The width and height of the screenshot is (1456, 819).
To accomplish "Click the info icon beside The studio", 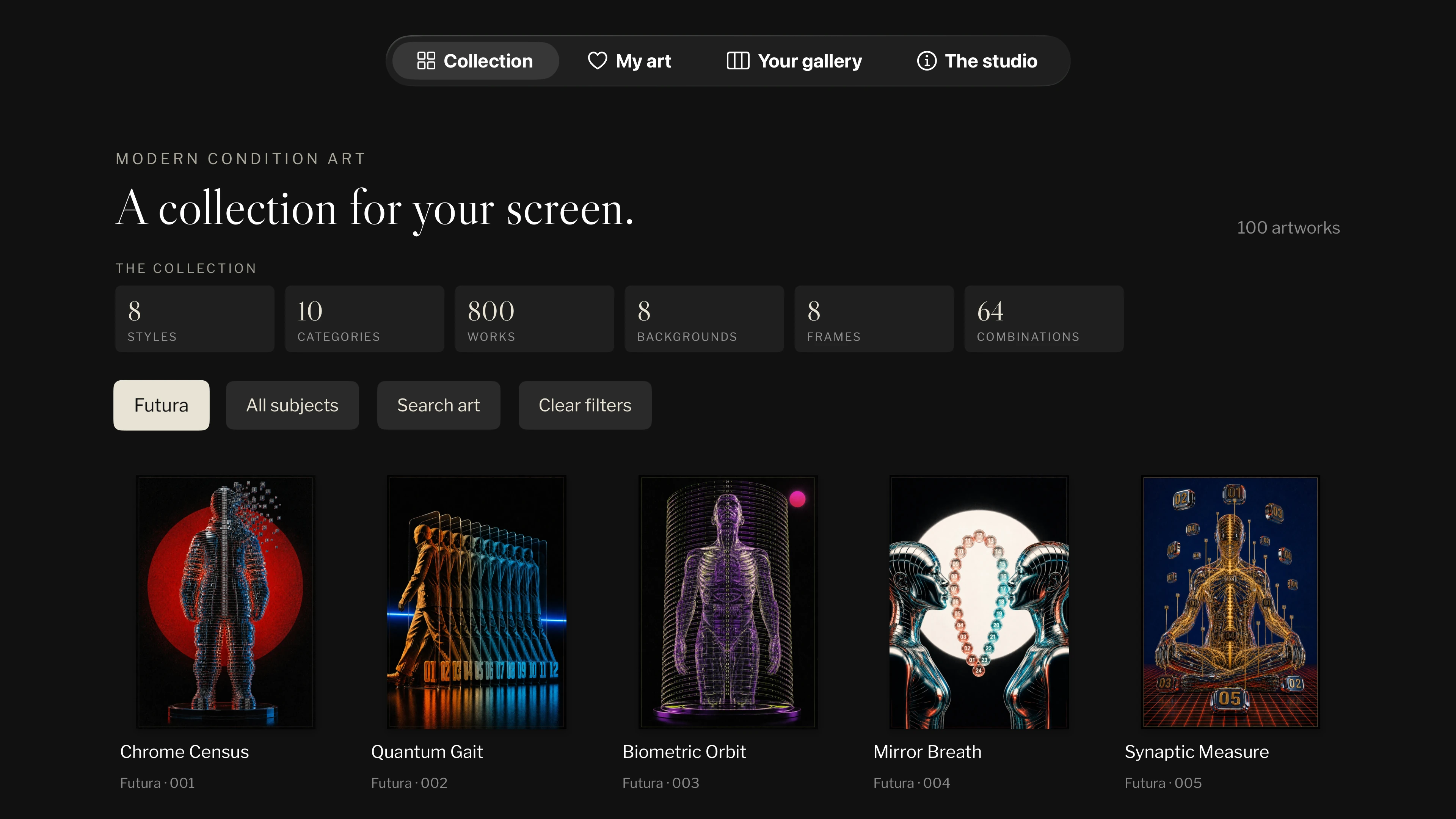I will pyautogui.click(x=926, y=61).
